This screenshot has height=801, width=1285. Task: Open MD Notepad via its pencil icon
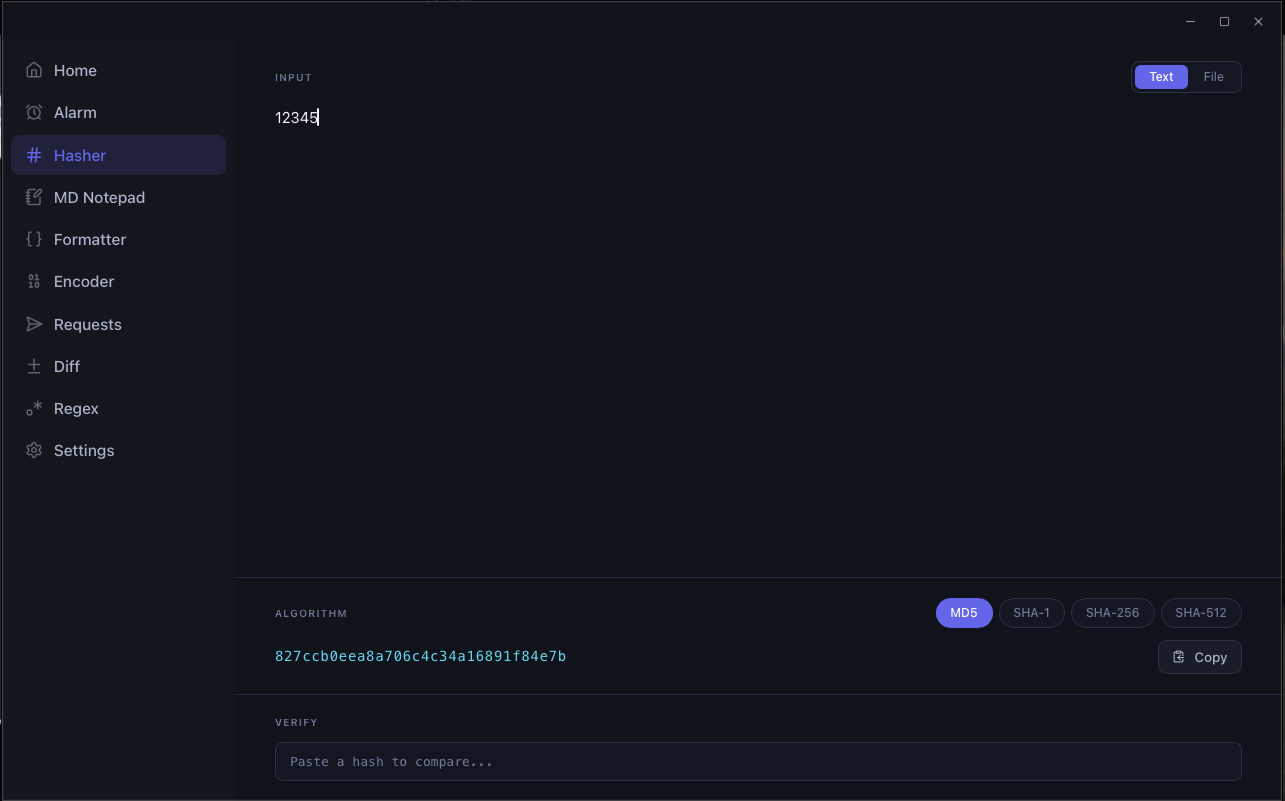coord(34,197)
